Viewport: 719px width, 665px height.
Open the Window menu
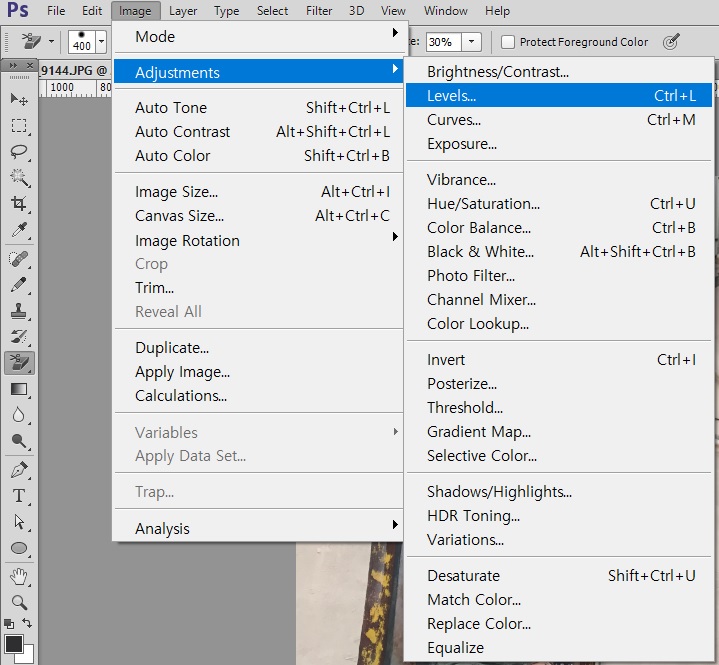pyautogui.click(x=445, y=11)
